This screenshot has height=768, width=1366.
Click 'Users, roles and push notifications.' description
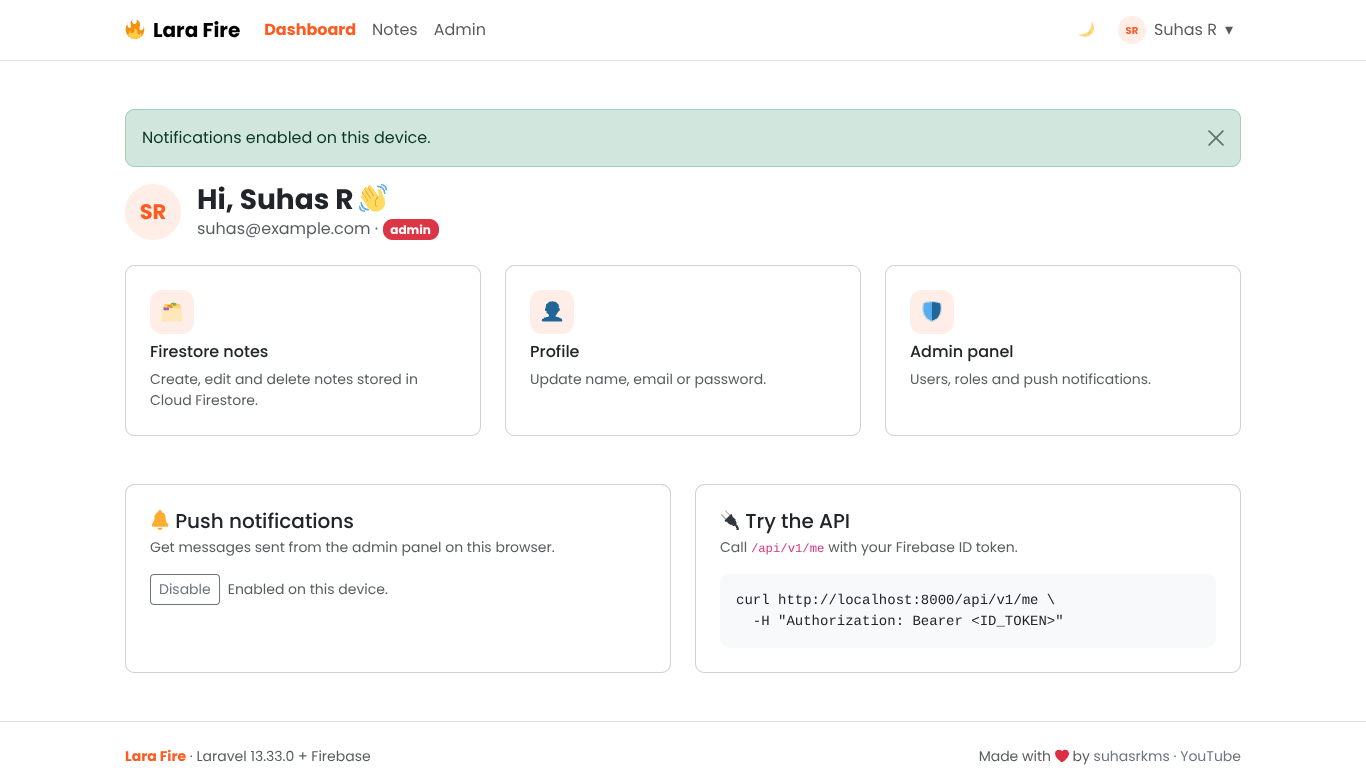(1030, 379)
